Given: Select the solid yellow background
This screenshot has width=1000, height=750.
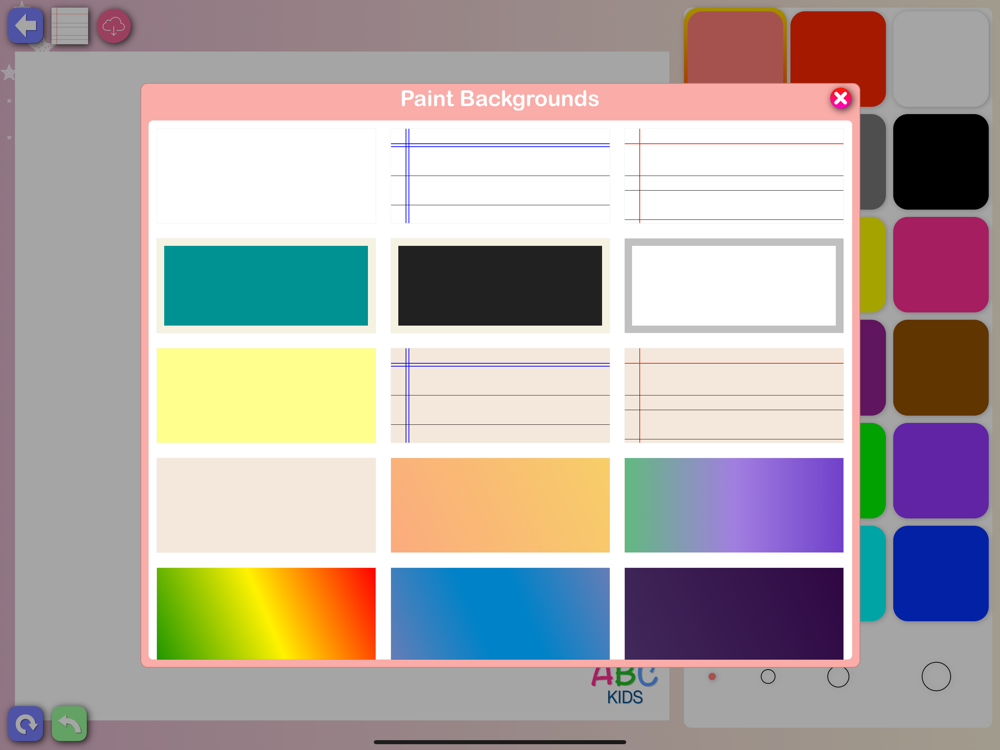Looking at the screenshot, I should tap(266, 395).
